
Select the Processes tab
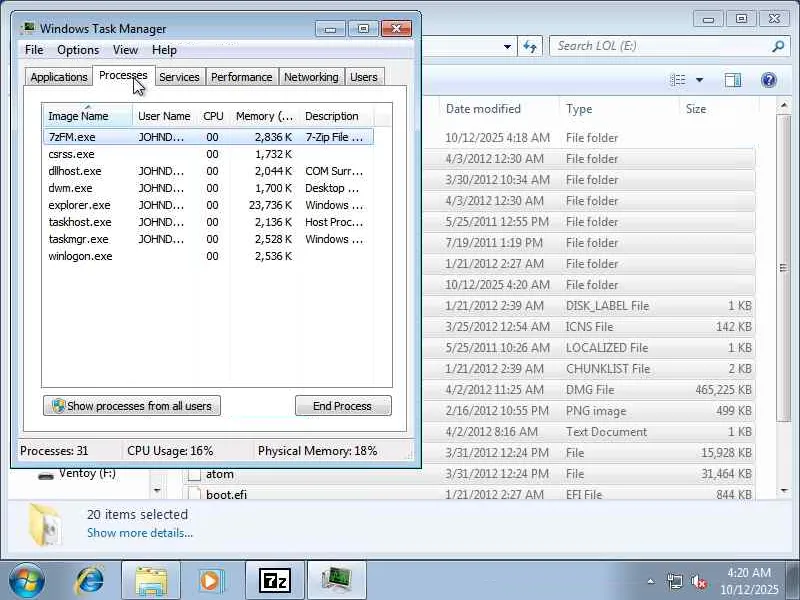(x=123, y=76)
